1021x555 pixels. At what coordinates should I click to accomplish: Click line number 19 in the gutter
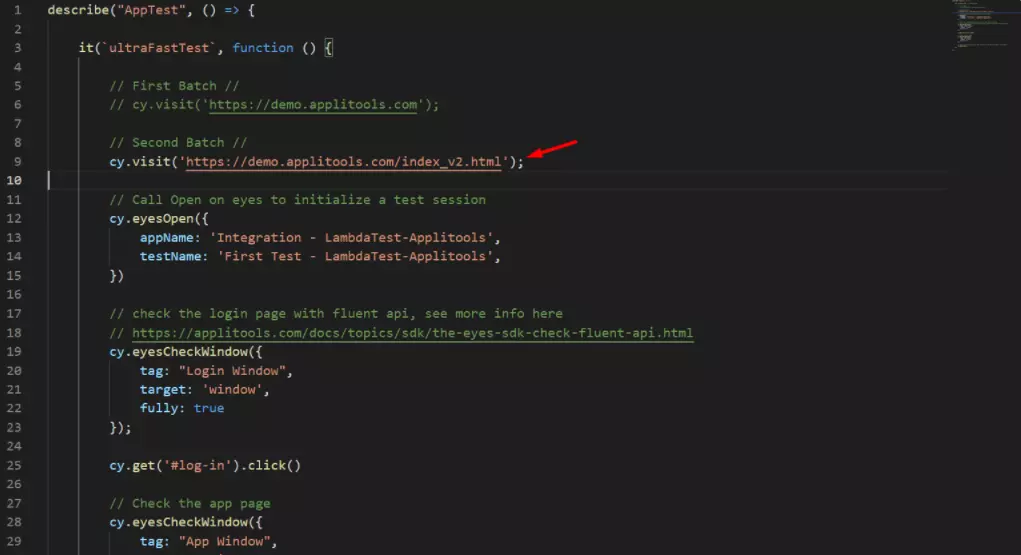tap(15, 352)
